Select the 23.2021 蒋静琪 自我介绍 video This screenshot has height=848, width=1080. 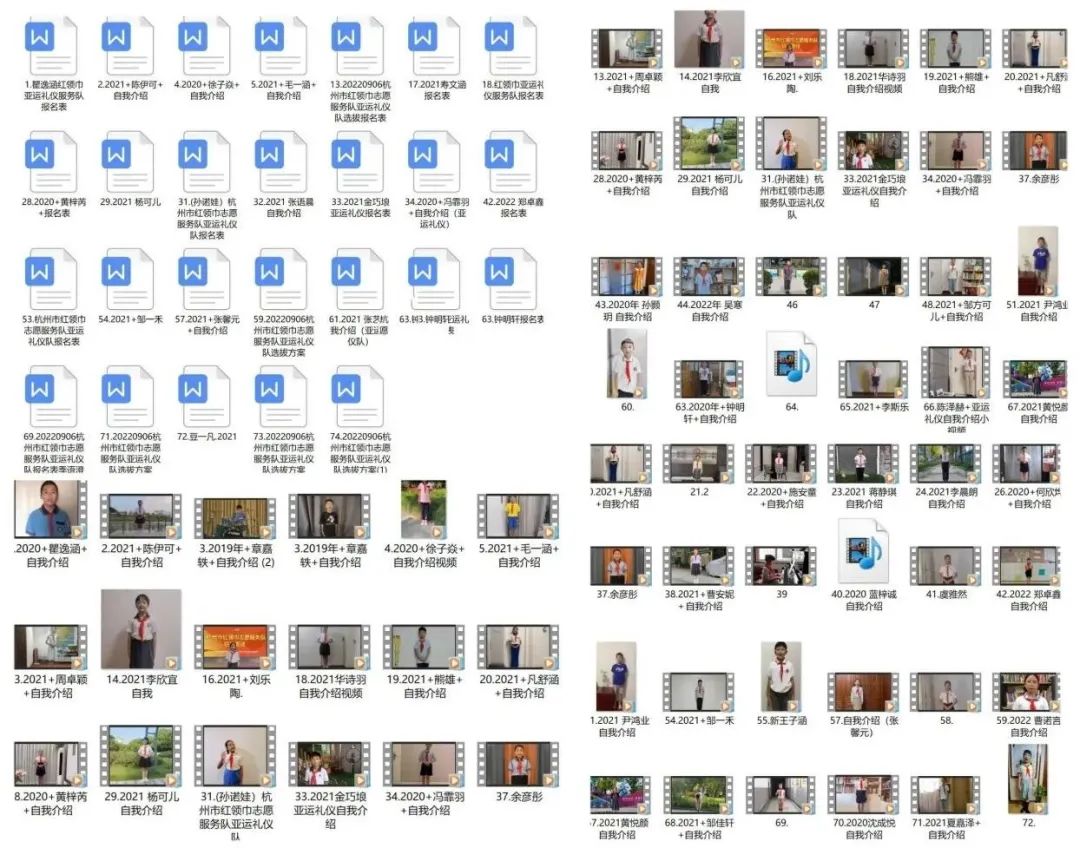point(862,465)
